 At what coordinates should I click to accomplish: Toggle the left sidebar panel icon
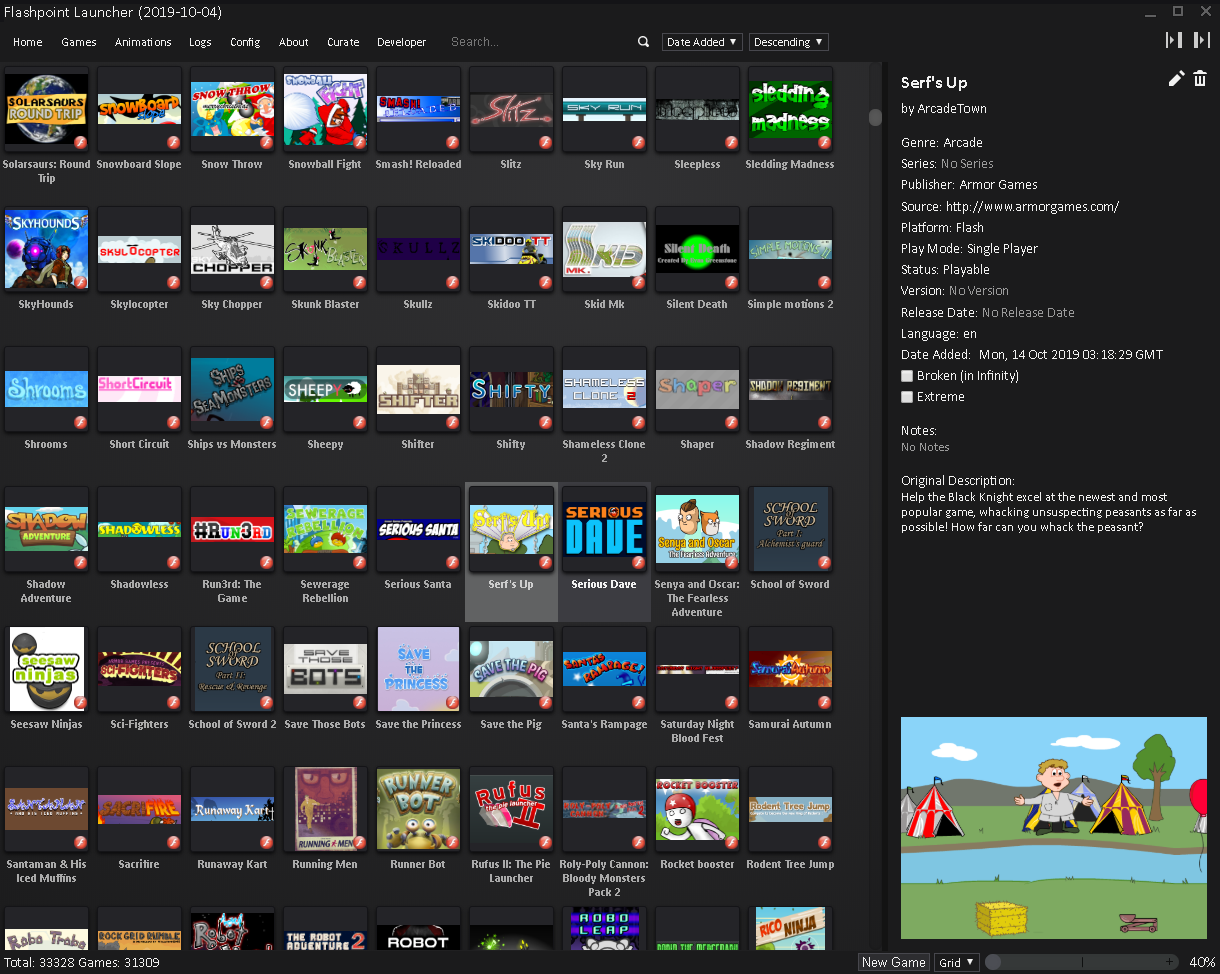point(1174,40)
